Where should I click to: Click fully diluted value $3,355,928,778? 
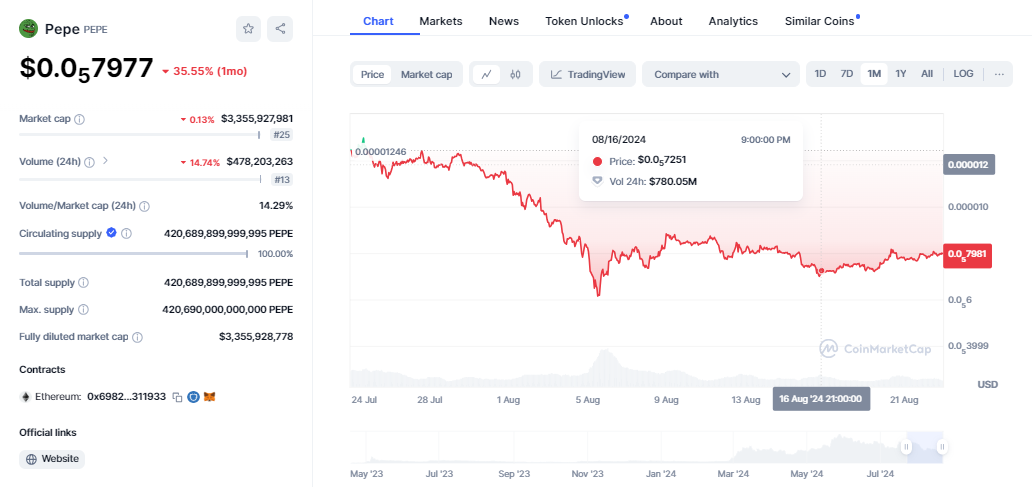pos(256,337)
